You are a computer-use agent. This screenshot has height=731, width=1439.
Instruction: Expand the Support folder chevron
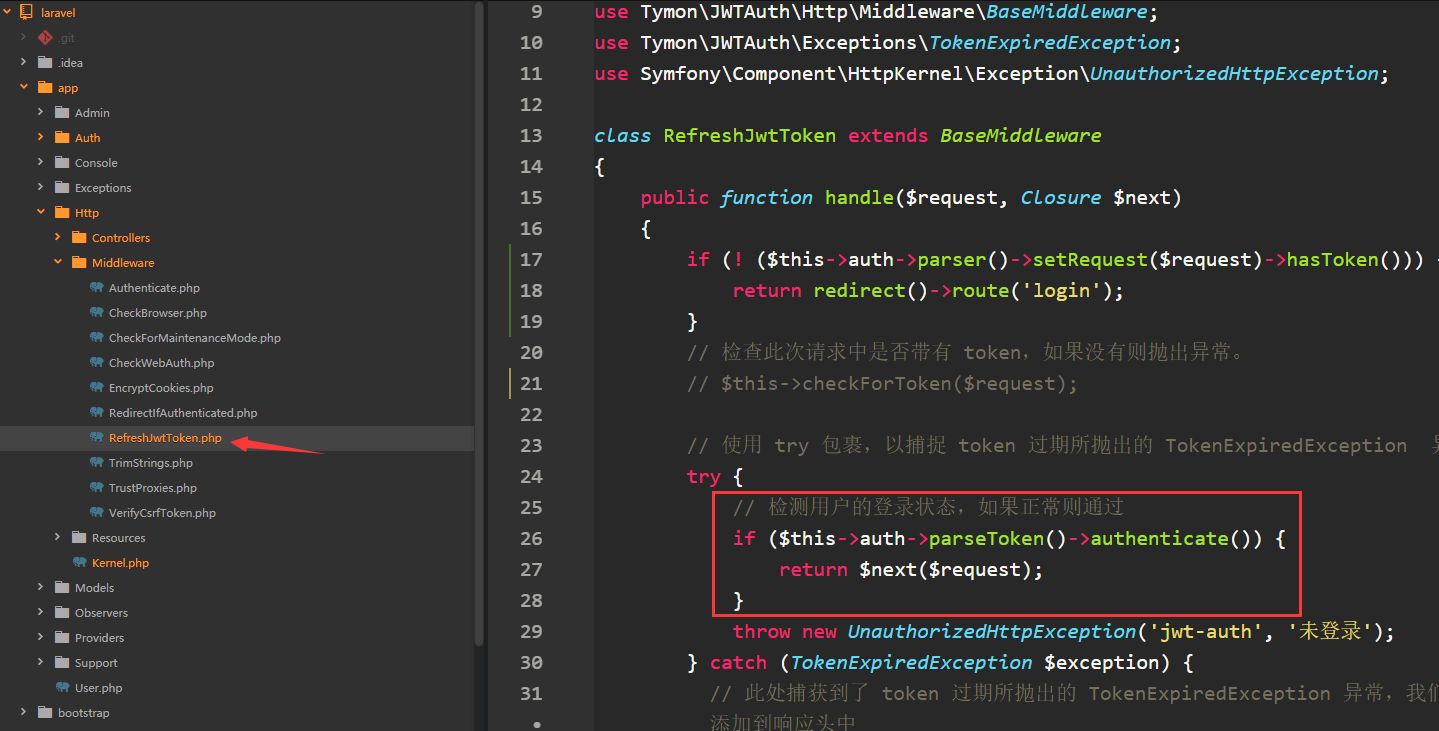[x=41, y=662]
